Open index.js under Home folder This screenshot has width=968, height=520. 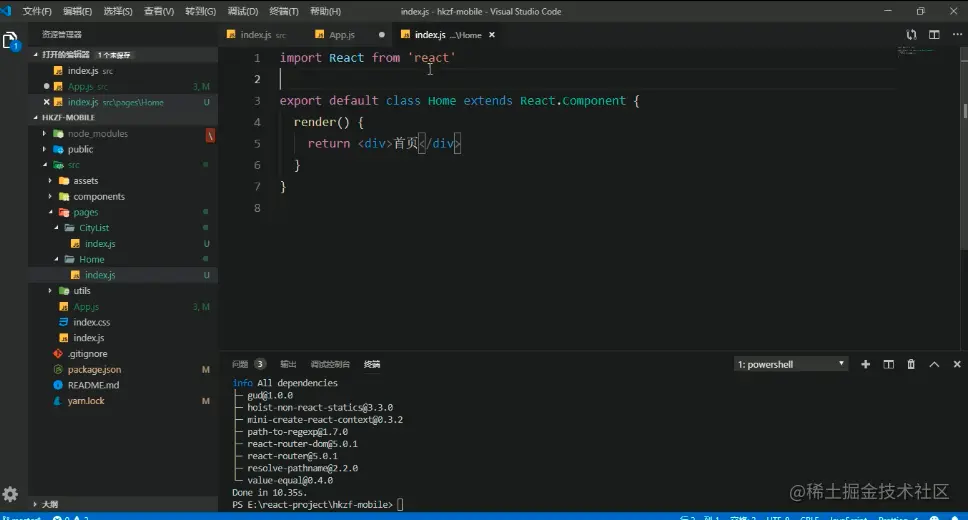click(x=100, y=275)
